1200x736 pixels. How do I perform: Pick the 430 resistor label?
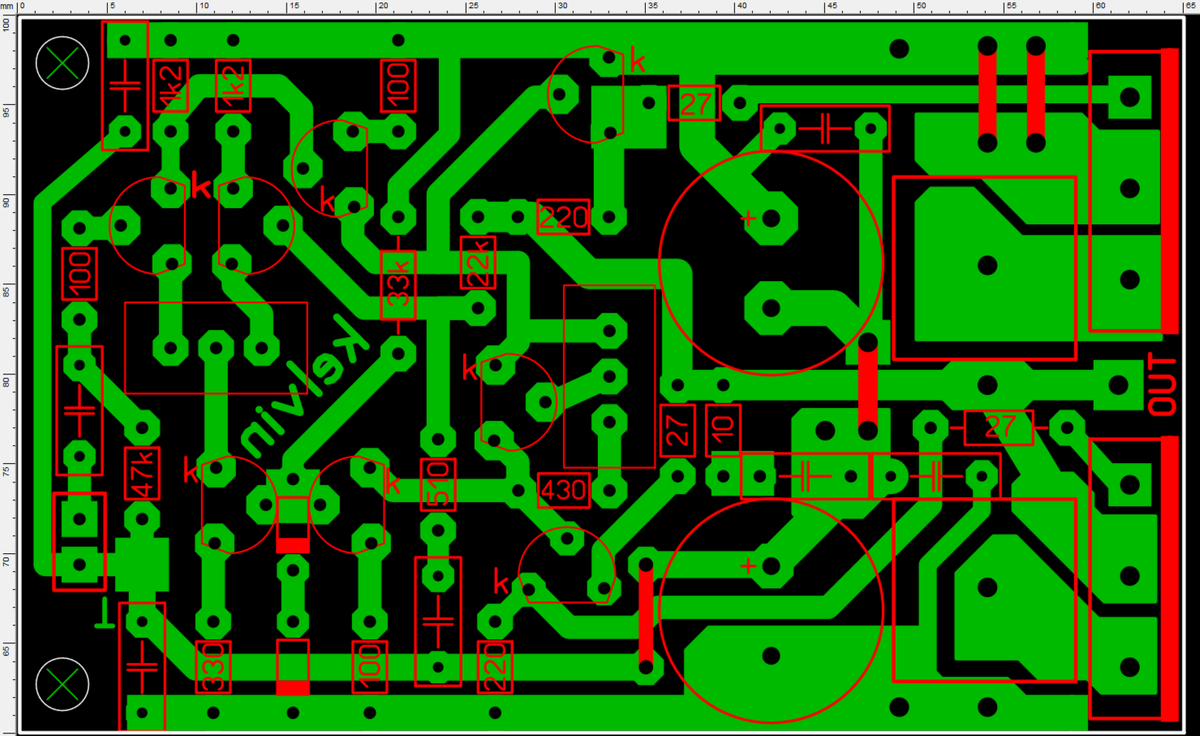point(563,489)
